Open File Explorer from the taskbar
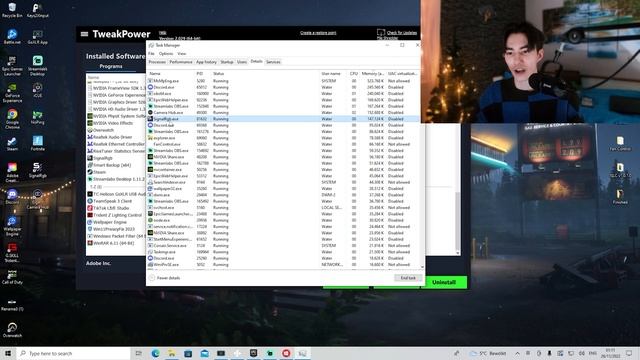 (x=171, y=353)
